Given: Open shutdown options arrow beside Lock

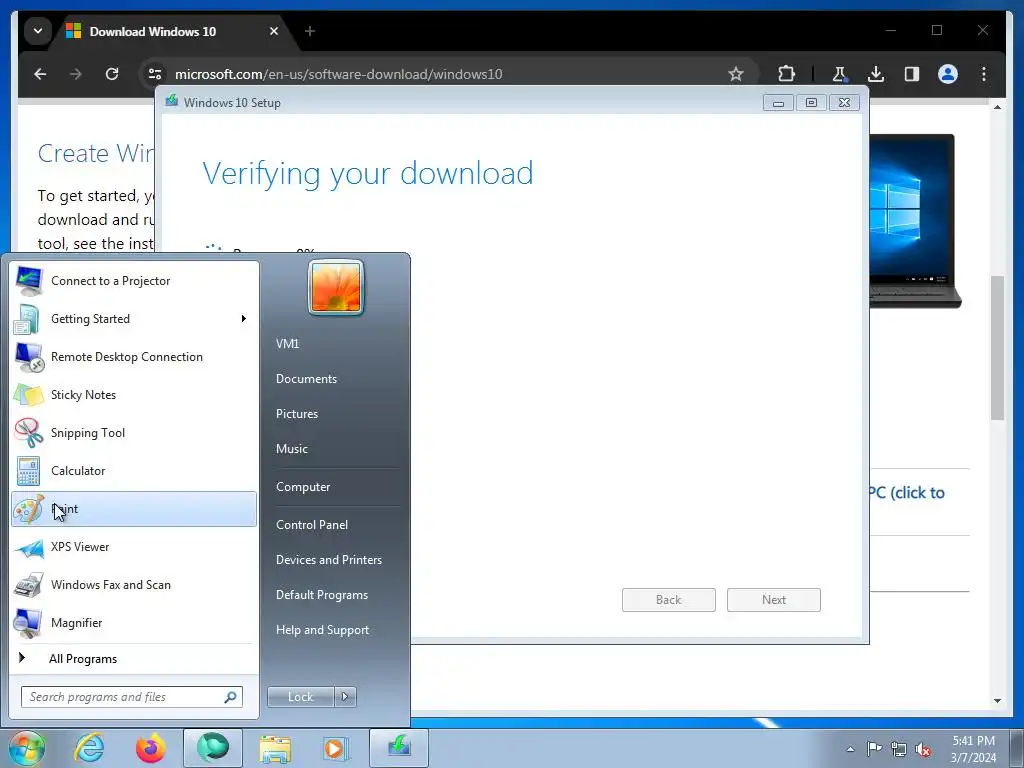Looking at the screenshot, I should click(x=345, y=697).
